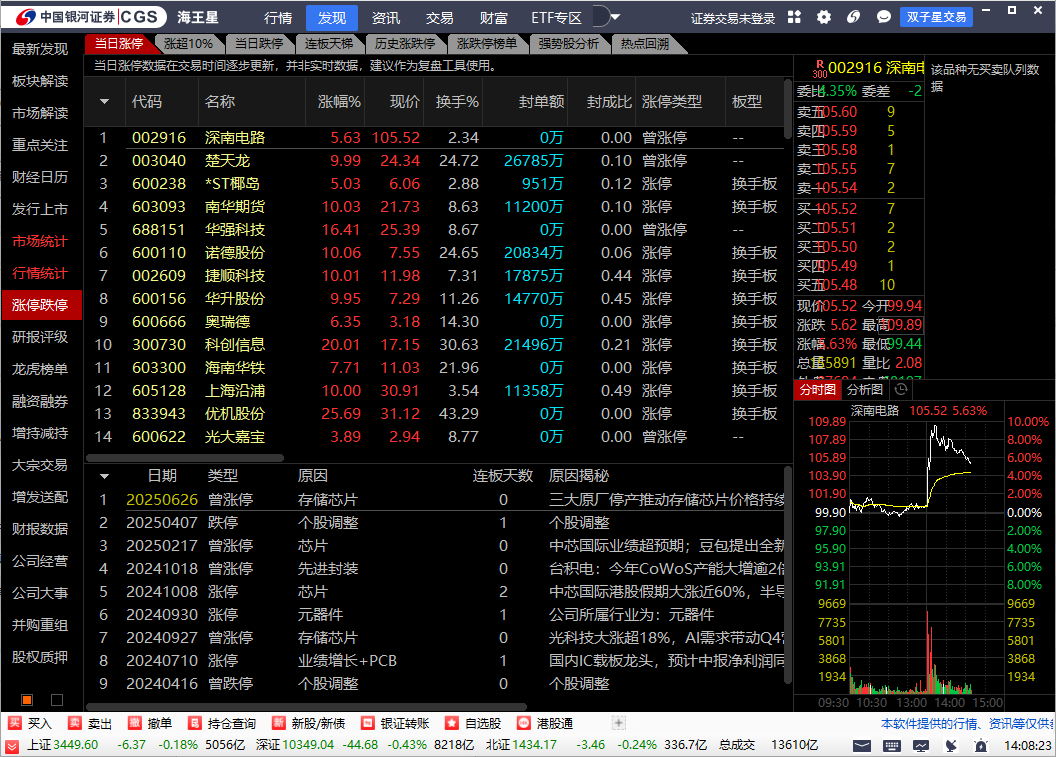Screen dimensions: 1056x757
Task: Select history row 20241008 涨停
Action: [x=433, y=592]
